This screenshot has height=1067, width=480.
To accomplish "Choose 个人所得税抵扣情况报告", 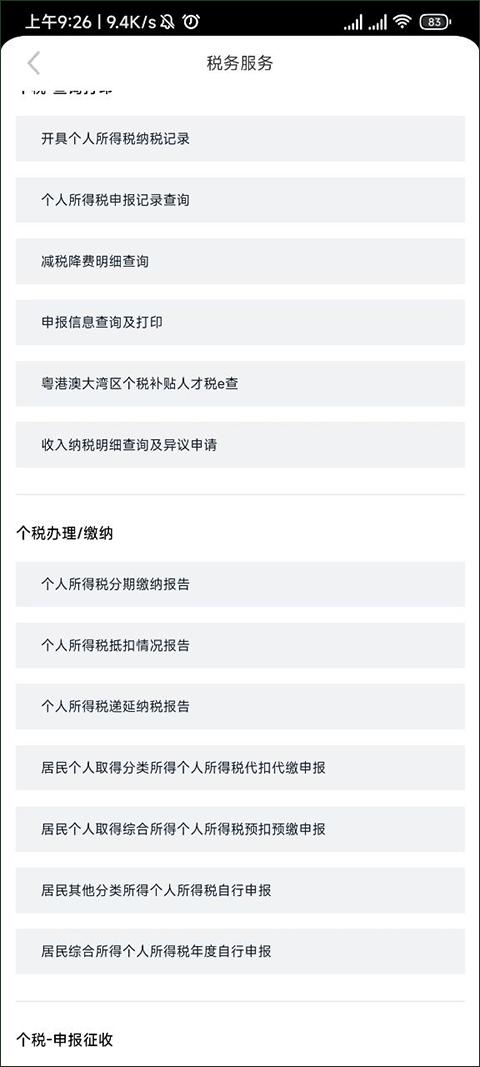I will pos(240,645).
